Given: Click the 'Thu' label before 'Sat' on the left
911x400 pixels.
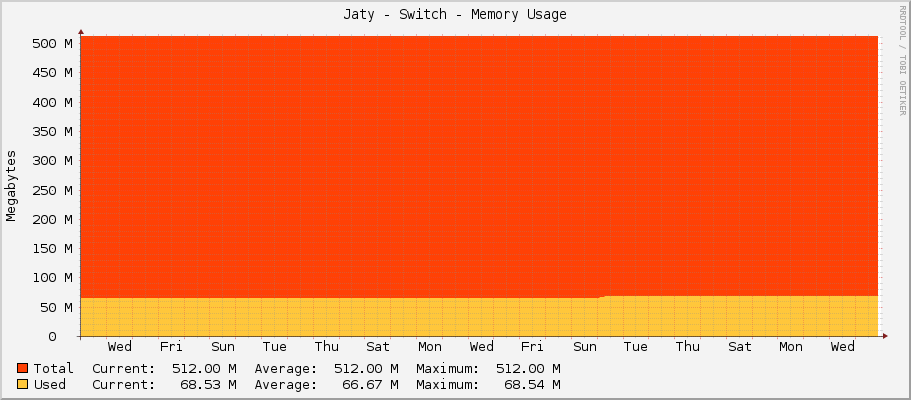Looking at the screenshot, I should 327,347.
